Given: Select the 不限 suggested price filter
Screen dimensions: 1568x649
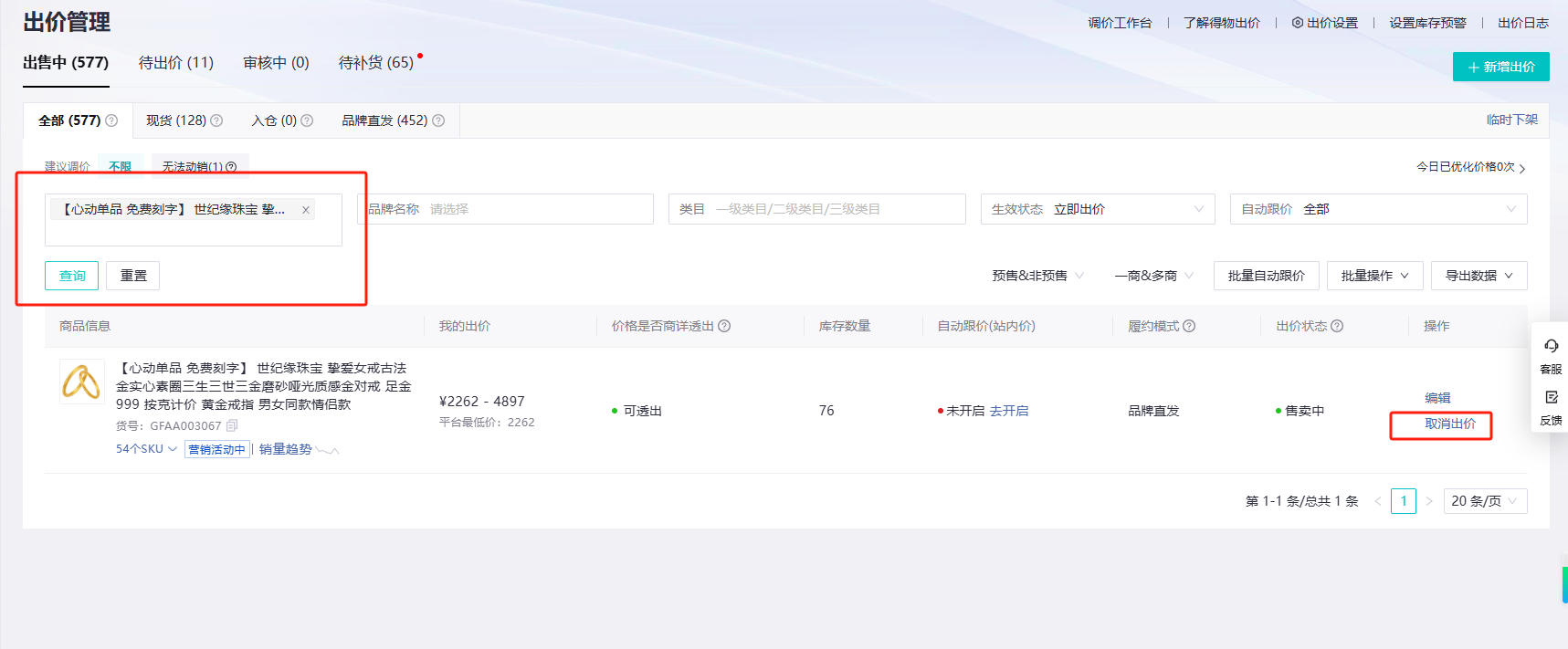Looking at the screenshot, I should coord(120,166).
